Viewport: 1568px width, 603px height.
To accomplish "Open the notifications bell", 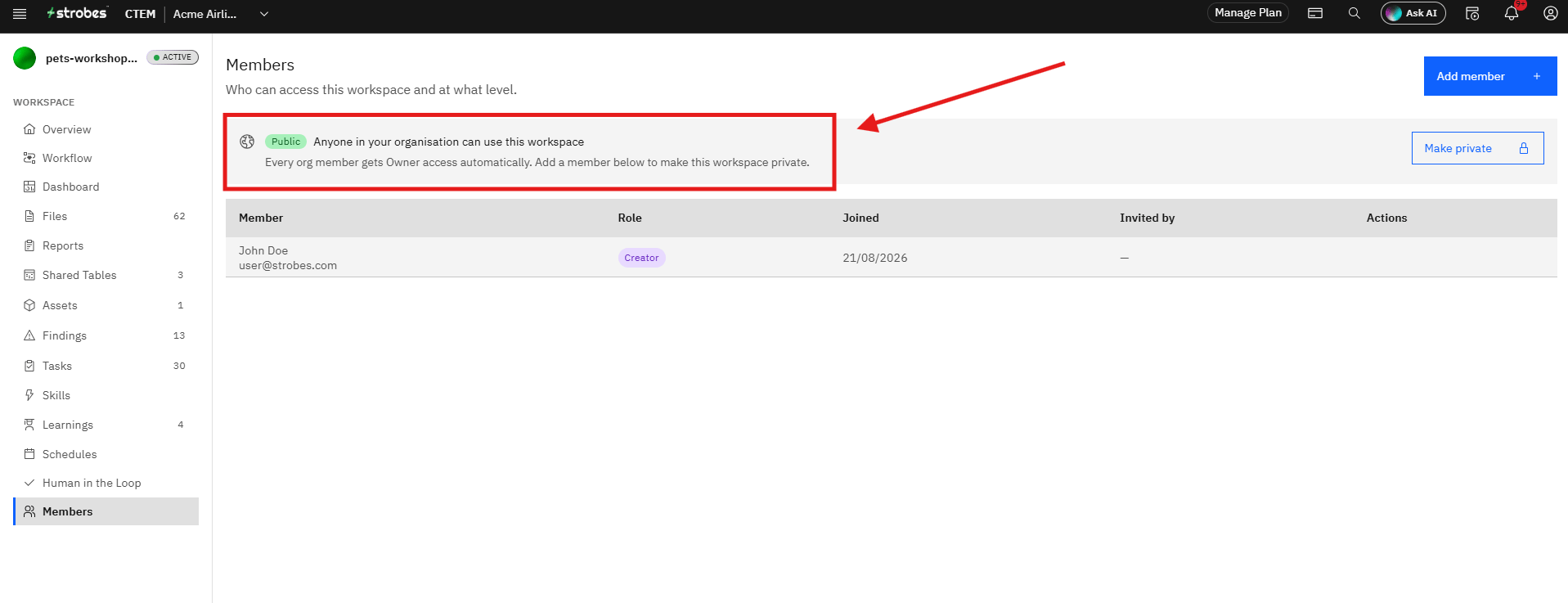I will [x=1512, y=13].
